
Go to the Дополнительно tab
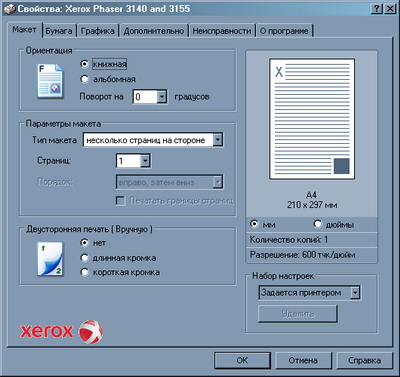(x=154, y=31)
